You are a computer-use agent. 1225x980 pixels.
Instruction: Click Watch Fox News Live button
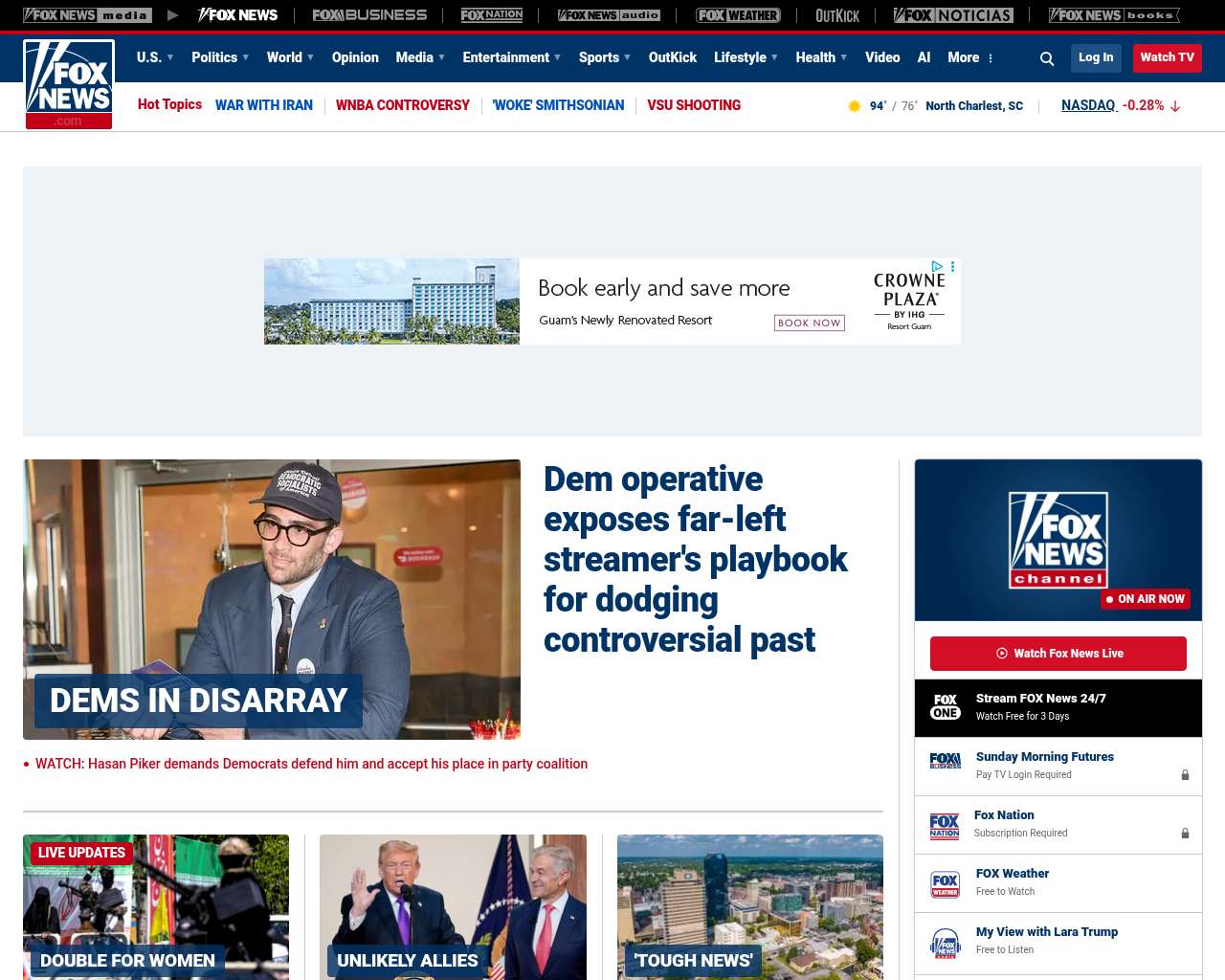point(1058,654)
